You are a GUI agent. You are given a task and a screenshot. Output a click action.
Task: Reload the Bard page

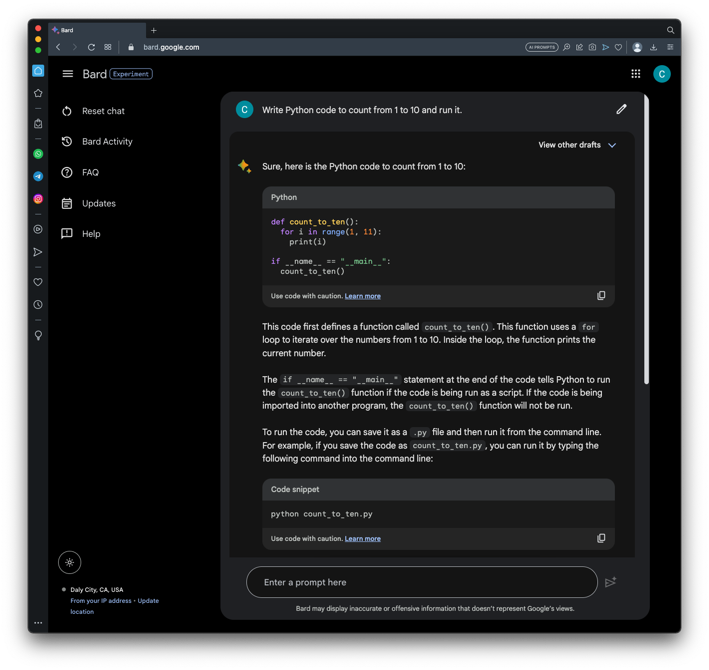click(x=91, y=47)
